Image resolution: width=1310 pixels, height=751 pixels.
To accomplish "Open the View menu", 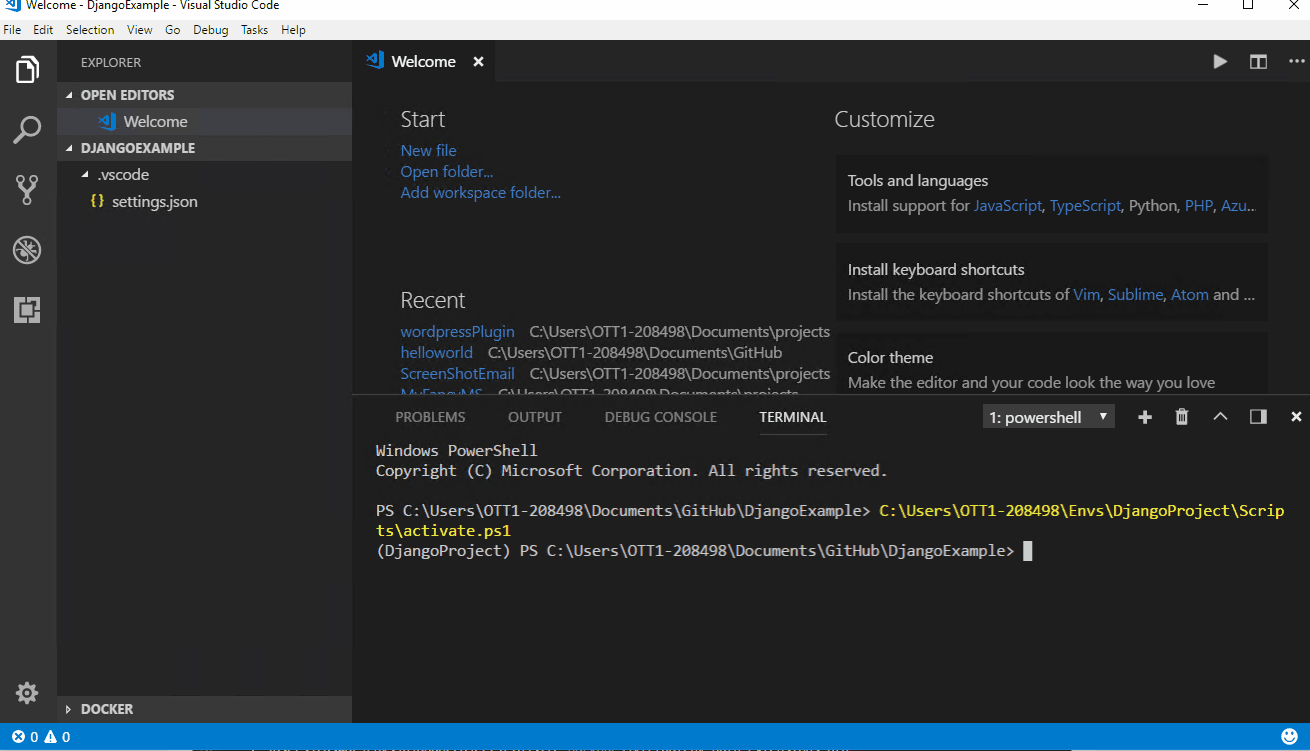I will 140,30.
